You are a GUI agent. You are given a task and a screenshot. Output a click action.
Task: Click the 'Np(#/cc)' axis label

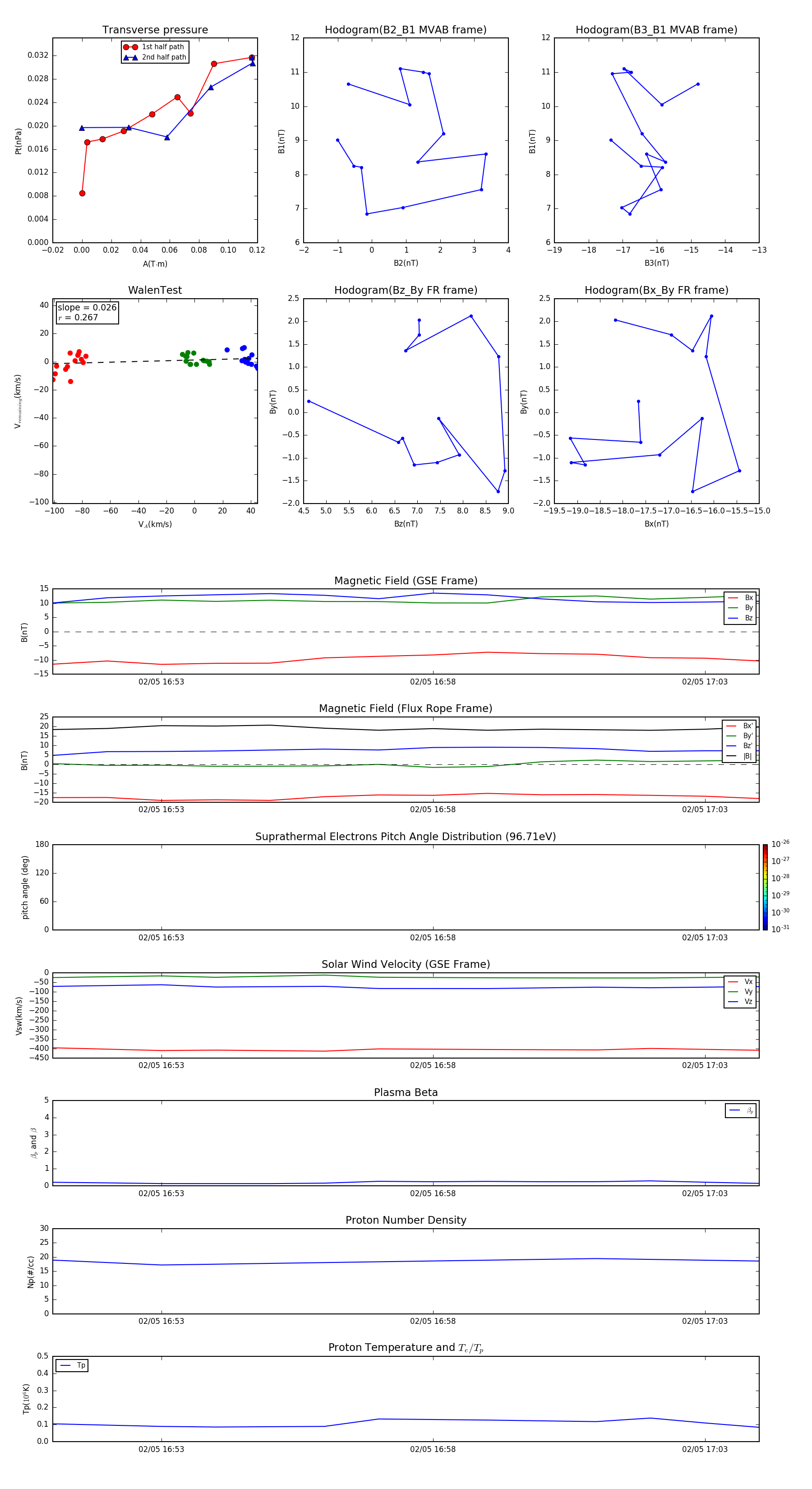(31, 1271)
